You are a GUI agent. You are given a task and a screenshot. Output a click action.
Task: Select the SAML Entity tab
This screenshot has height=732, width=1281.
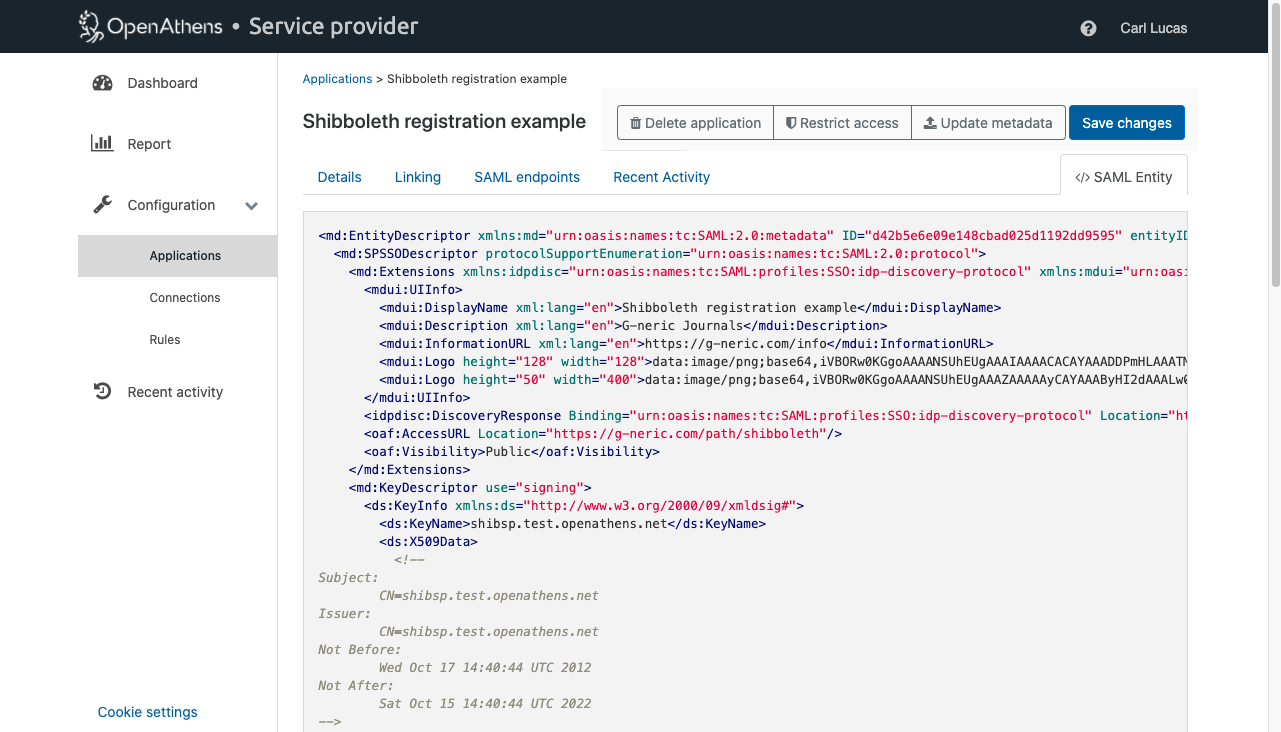[x=1123, y=177]
